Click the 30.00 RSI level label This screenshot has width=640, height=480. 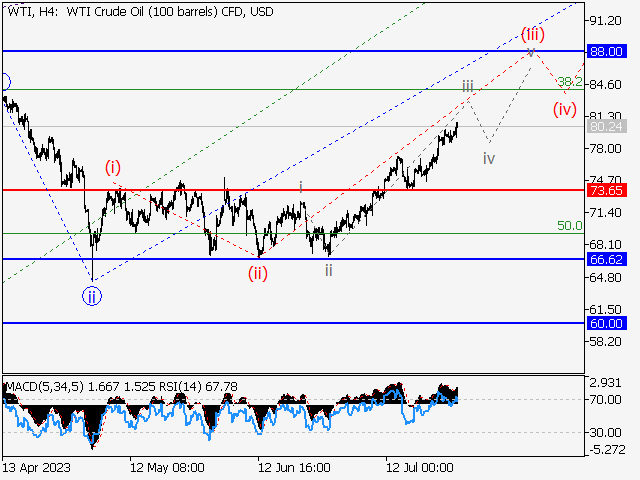(x=606, y=432)
